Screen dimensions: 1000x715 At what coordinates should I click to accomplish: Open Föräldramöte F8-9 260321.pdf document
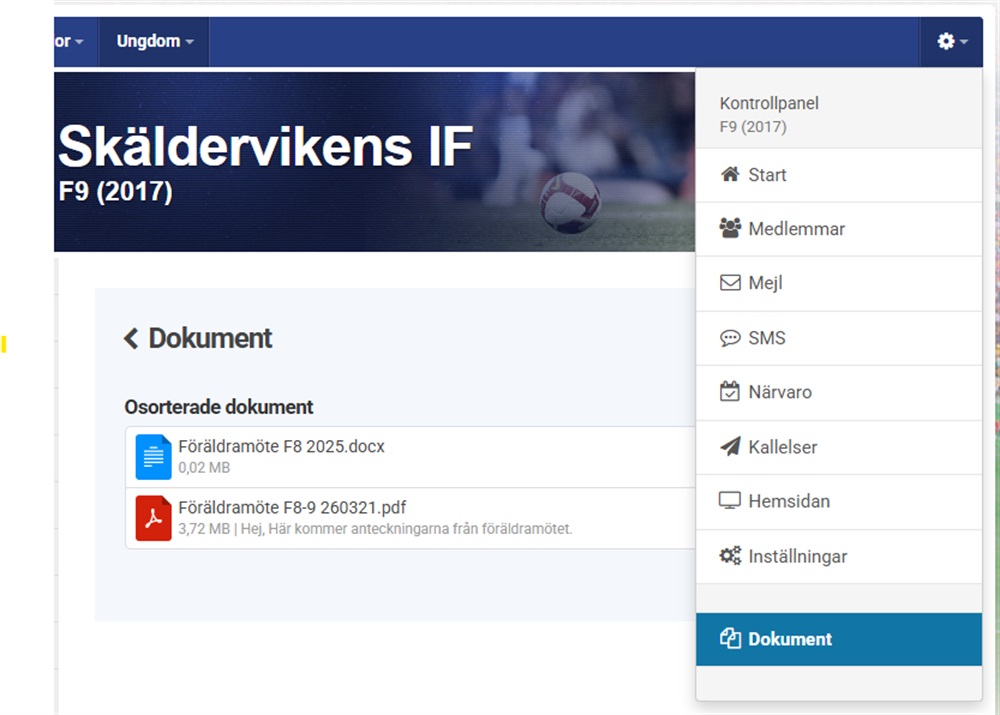(x=292, y=507)
